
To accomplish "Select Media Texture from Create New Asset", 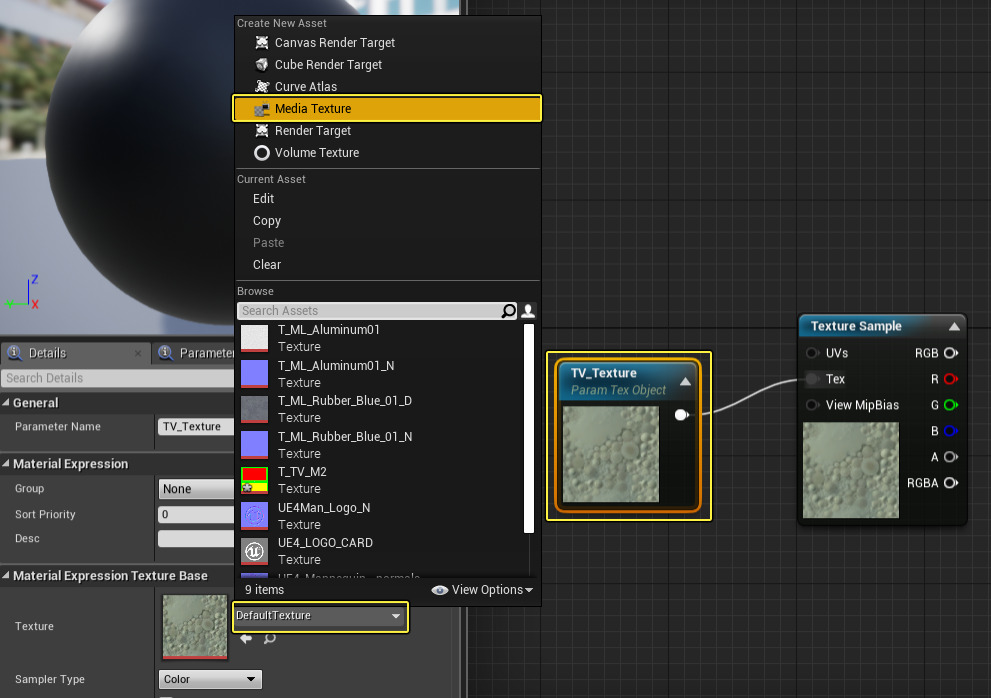I will [x=313, y=109].
